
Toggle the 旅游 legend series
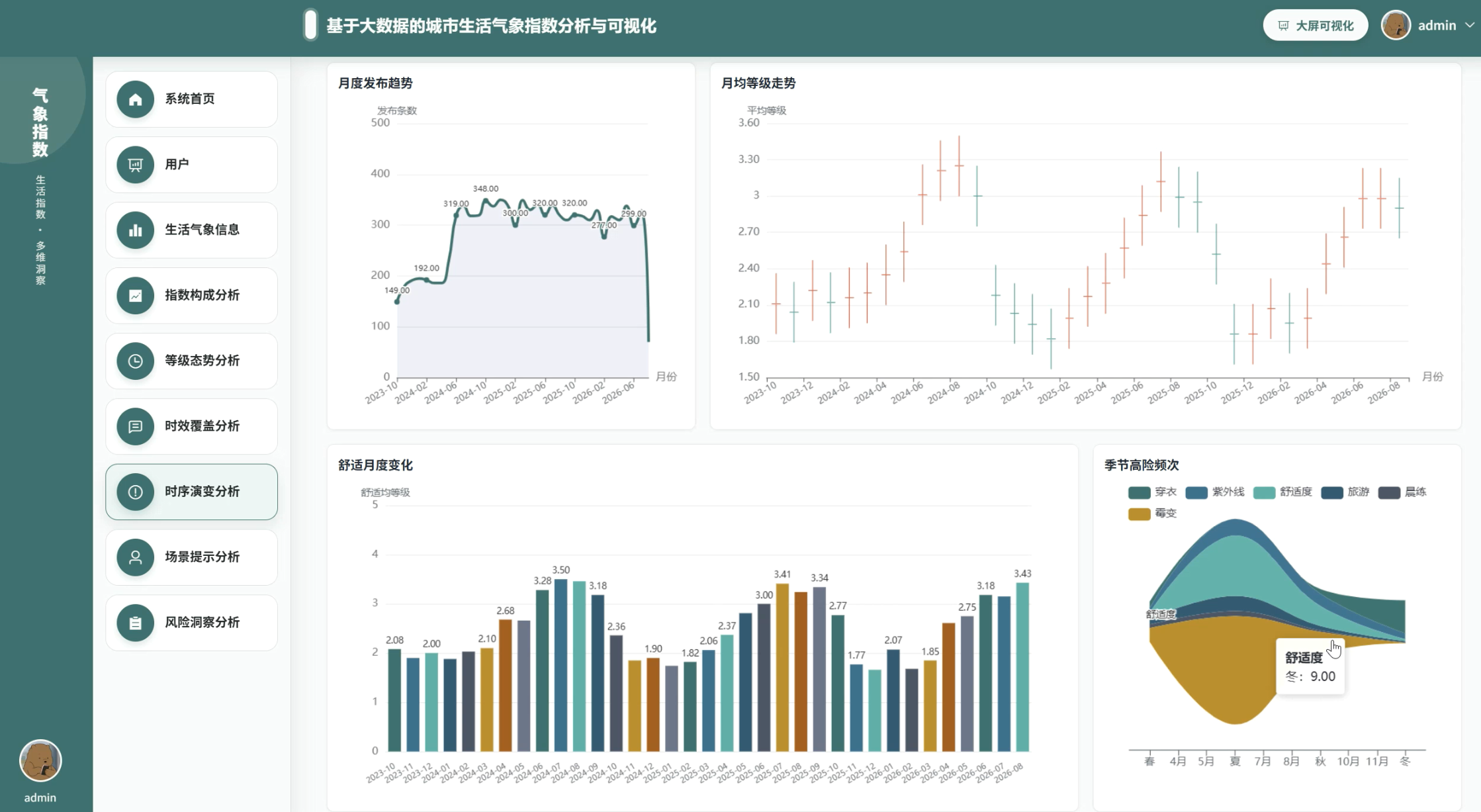click(1345, 492)
